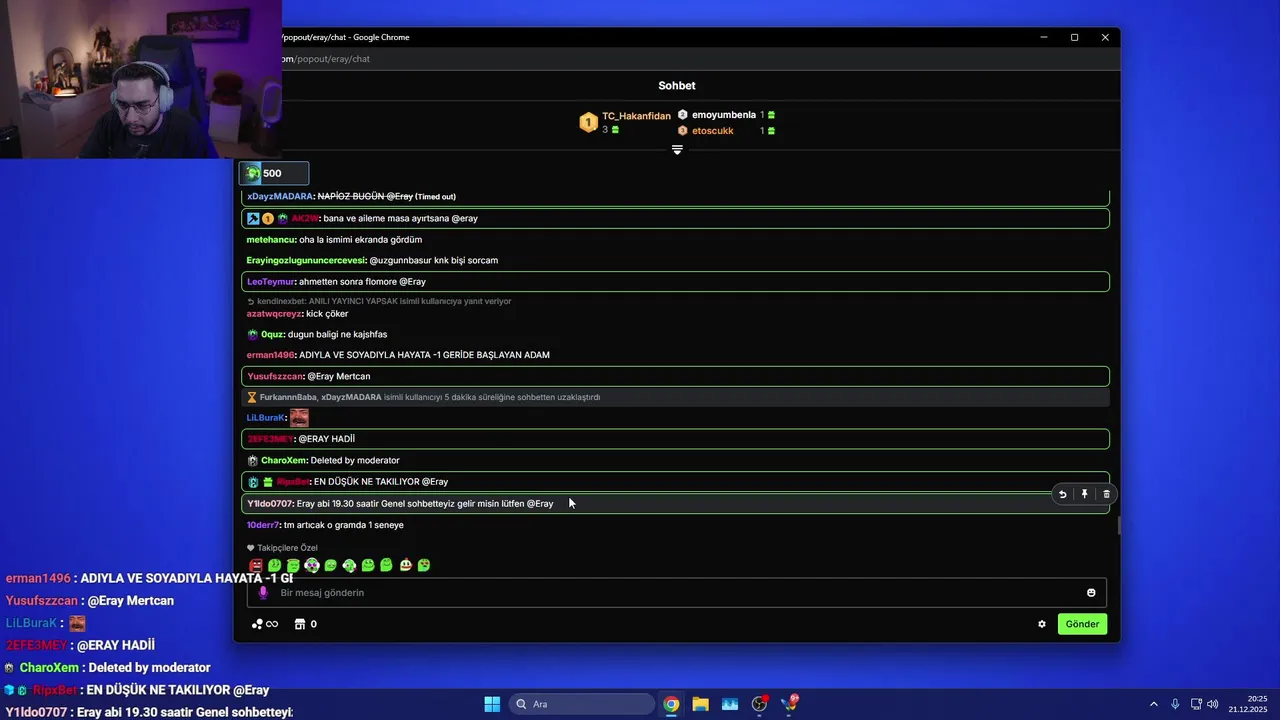Click the 'Takipçilere Özel' emote label
Viewport: 1280px width, 720px height.
(x=282, y=548)
